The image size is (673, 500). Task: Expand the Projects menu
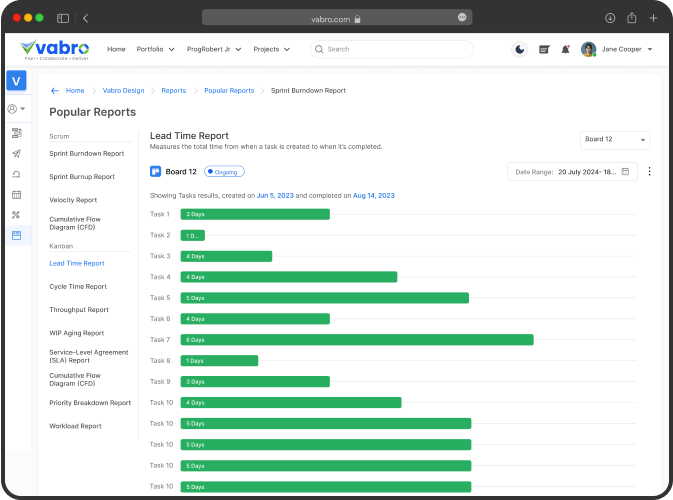coord(271,49)
